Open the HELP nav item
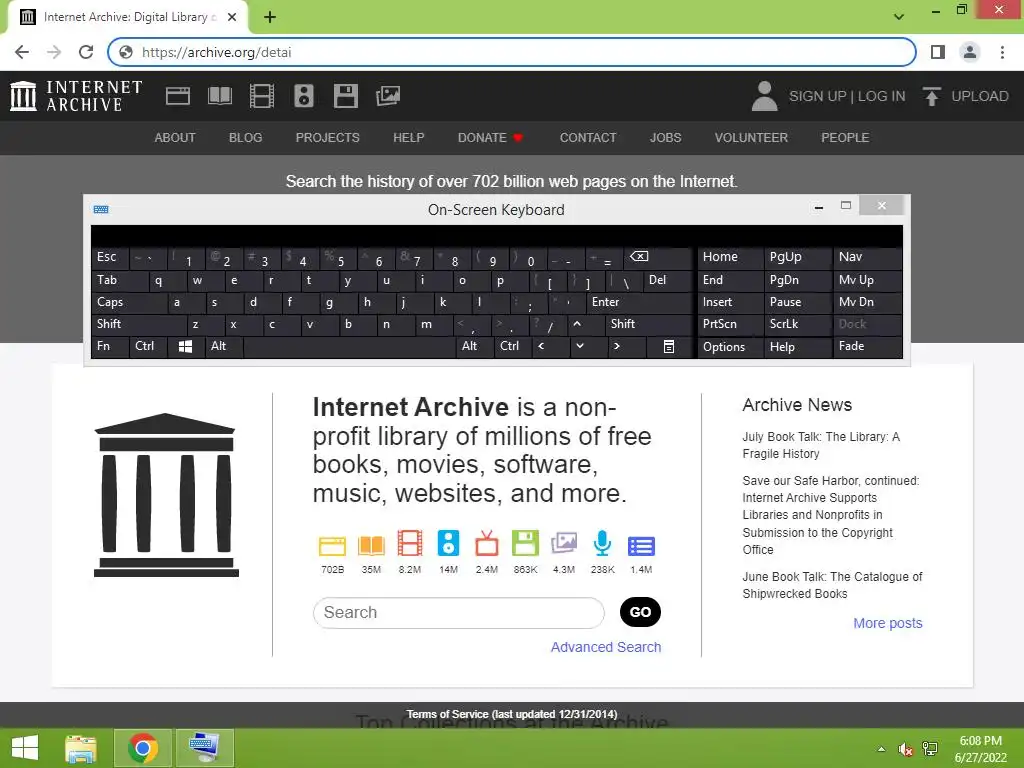1024x768 pixels. [x=409, y=138]
